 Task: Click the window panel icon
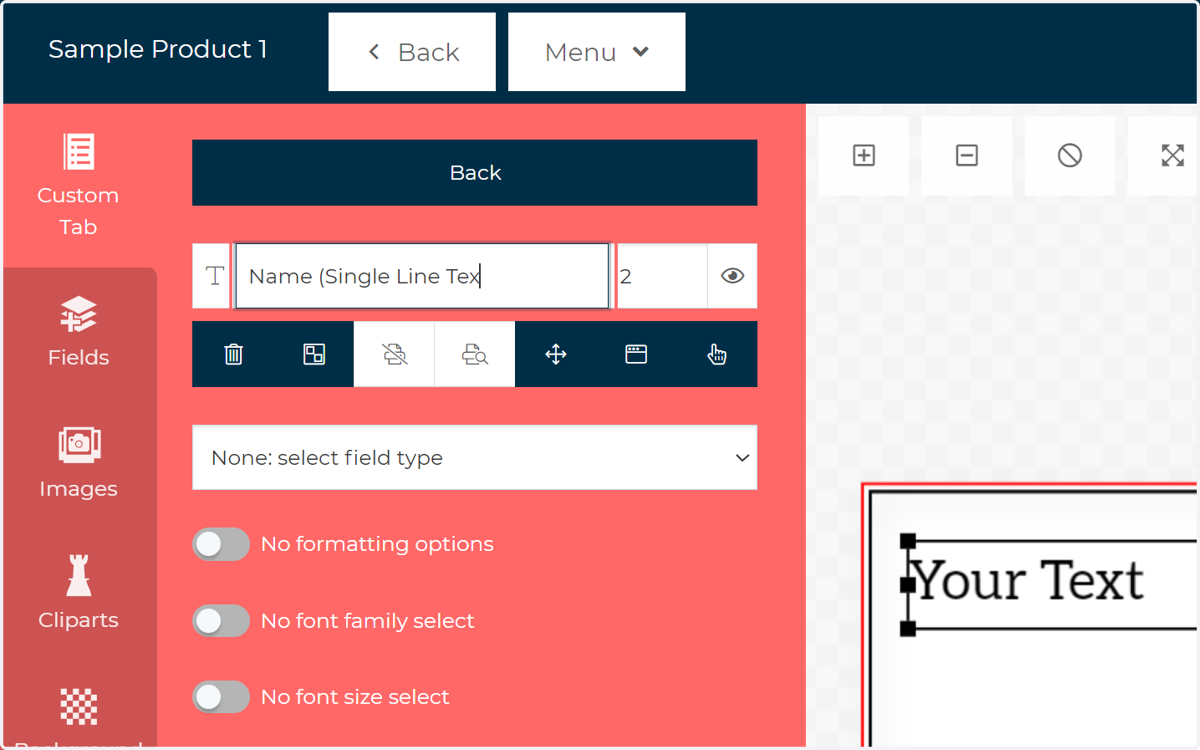pyautogui.click(x=636, y=354)
